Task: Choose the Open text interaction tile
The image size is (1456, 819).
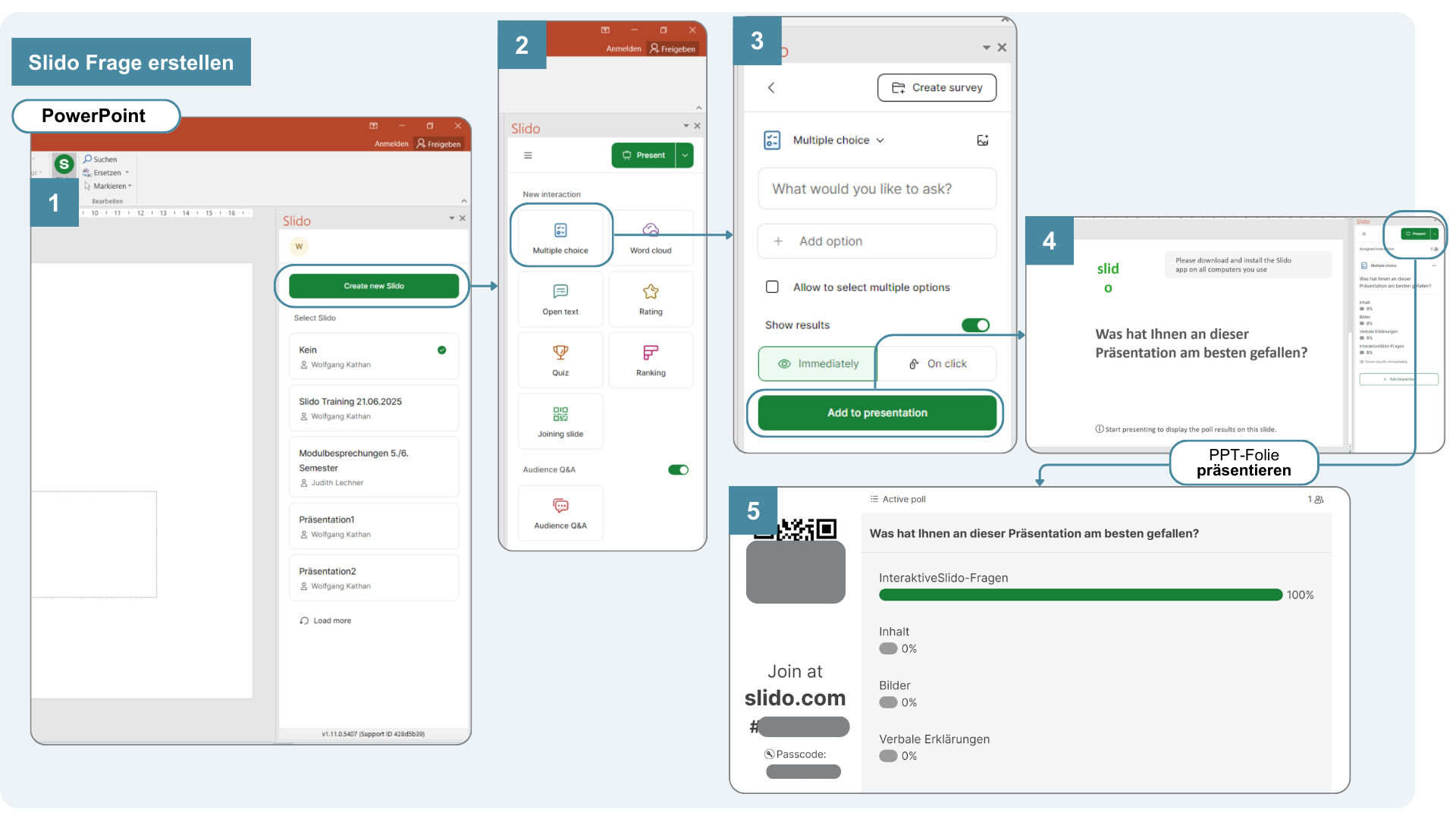Action: pos(560,299)
